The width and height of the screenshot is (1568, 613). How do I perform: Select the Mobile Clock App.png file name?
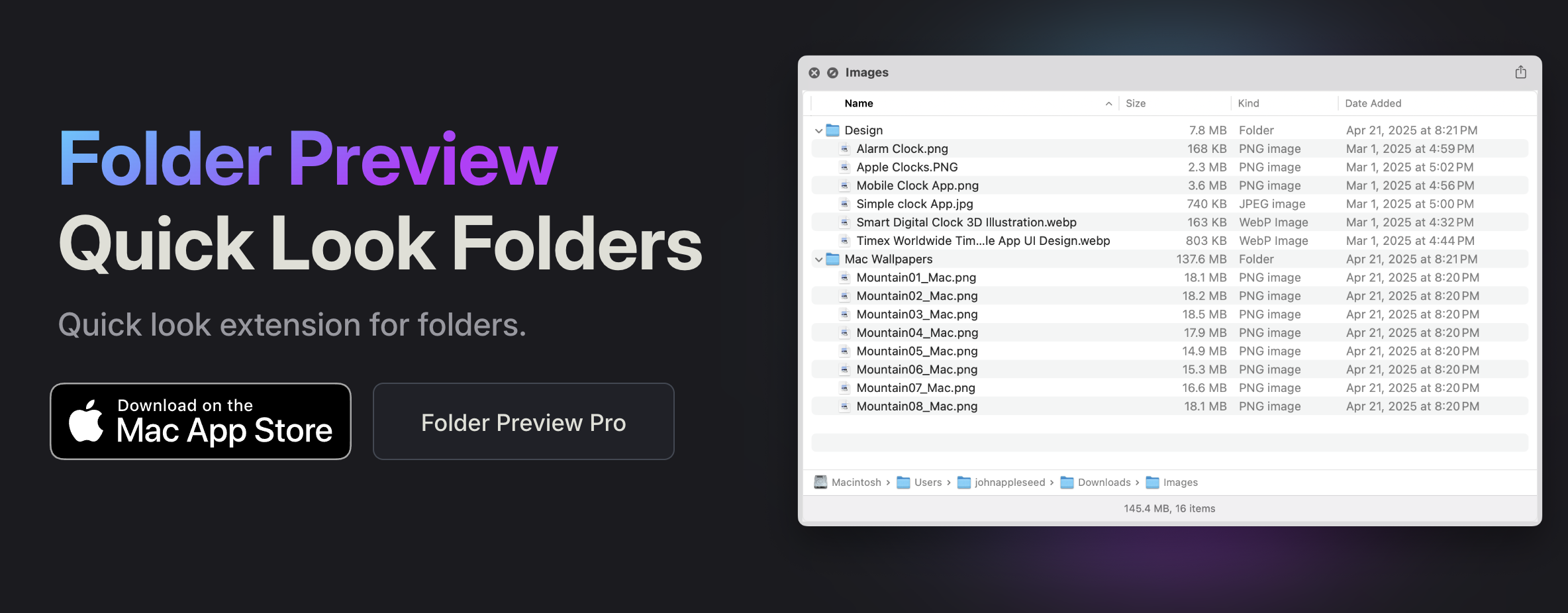(917, 186)
